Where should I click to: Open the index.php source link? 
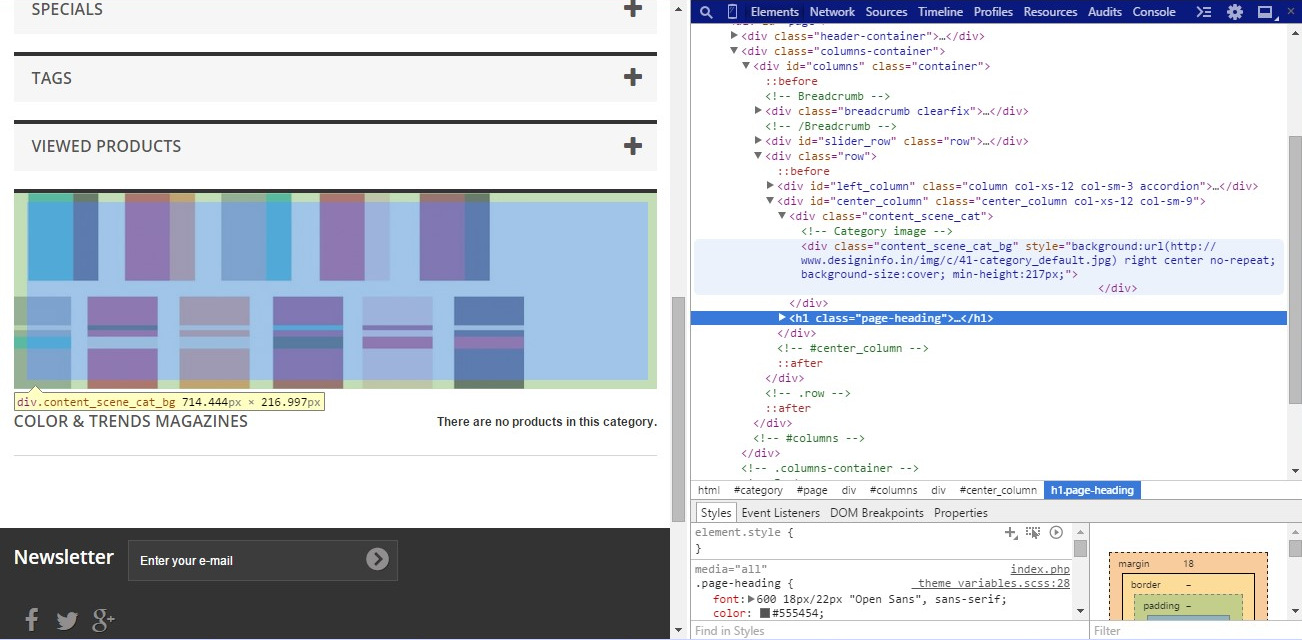[1040, 569]
